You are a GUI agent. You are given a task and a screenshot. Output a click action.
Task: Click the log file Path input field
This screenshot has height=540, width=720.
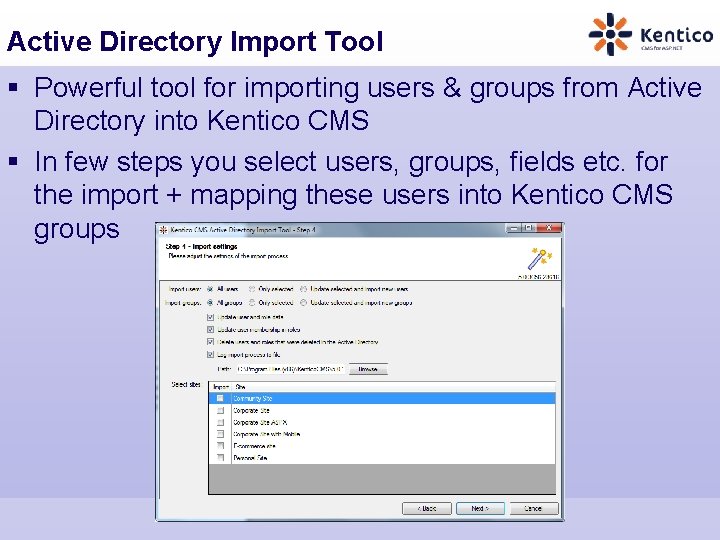(x=290, y=369)
